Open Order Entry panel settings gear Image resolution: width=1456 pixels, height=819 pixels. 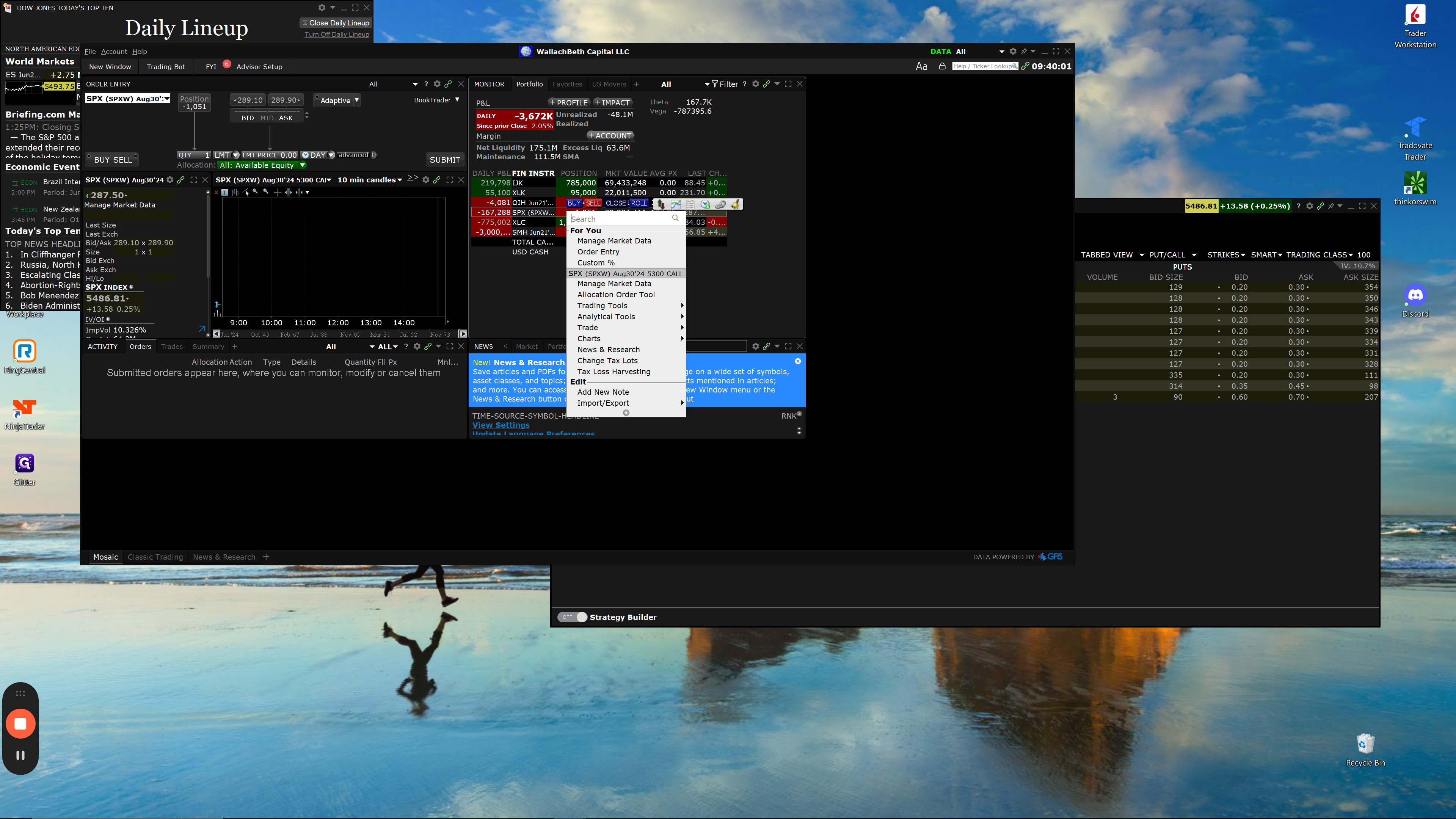[437, 84]
